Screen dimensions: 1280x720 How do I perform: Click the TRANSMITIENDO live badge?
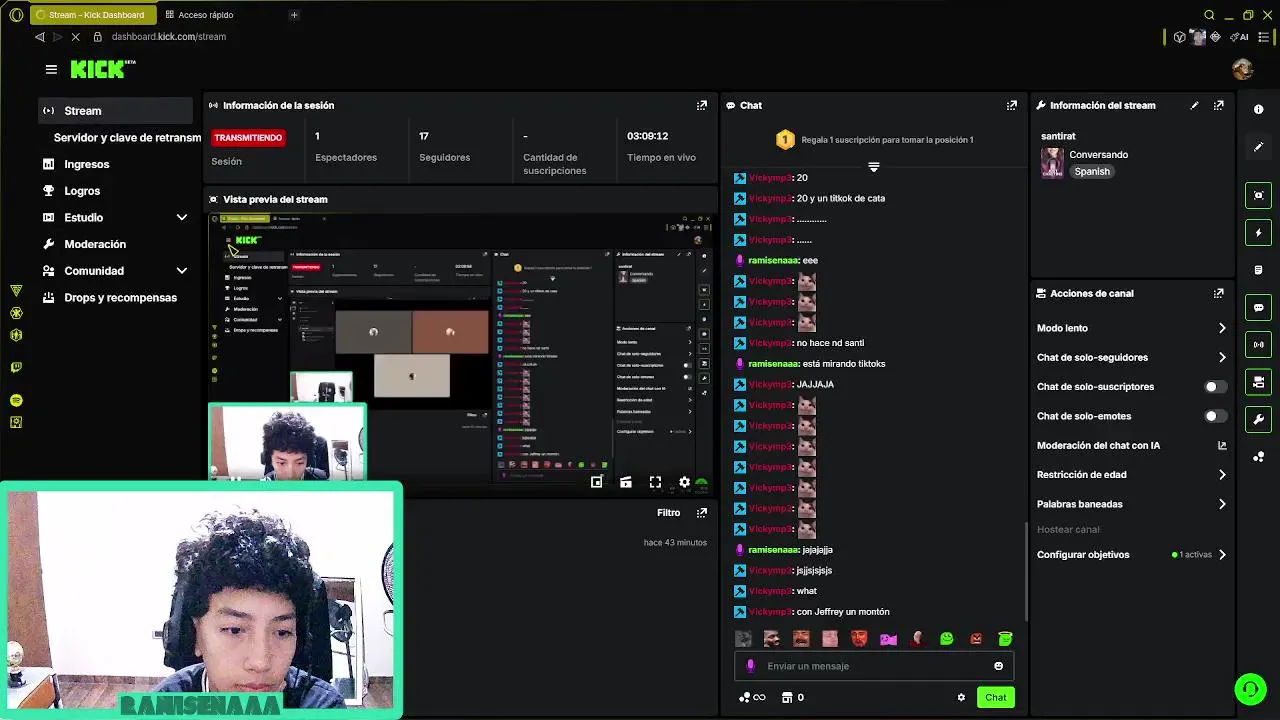click(x=248, y=138)
